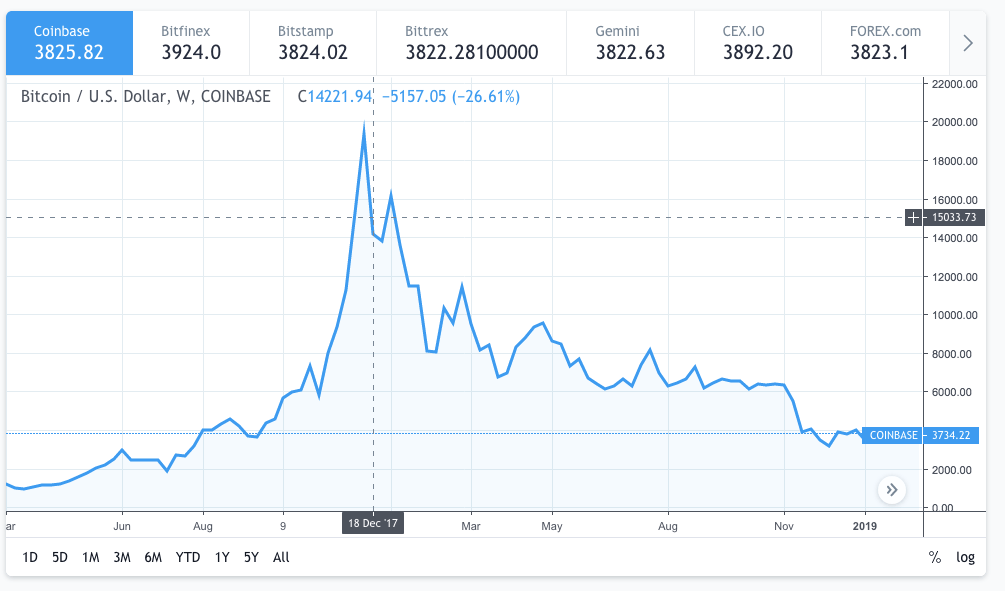Select the Bittrex exchange tab
Viewport: 1005px width, 591px height.
471,42
